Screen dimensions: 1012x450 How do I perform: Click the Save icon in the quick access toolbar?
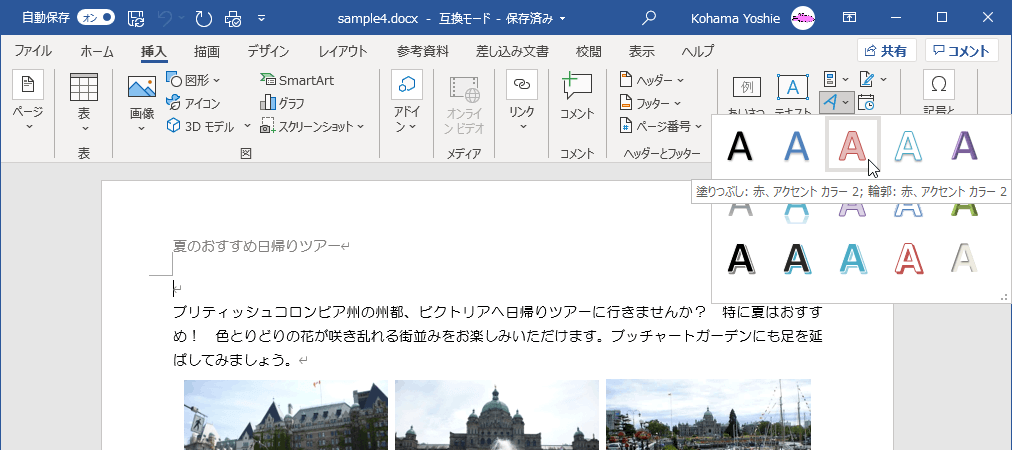(x=135, y=18)
